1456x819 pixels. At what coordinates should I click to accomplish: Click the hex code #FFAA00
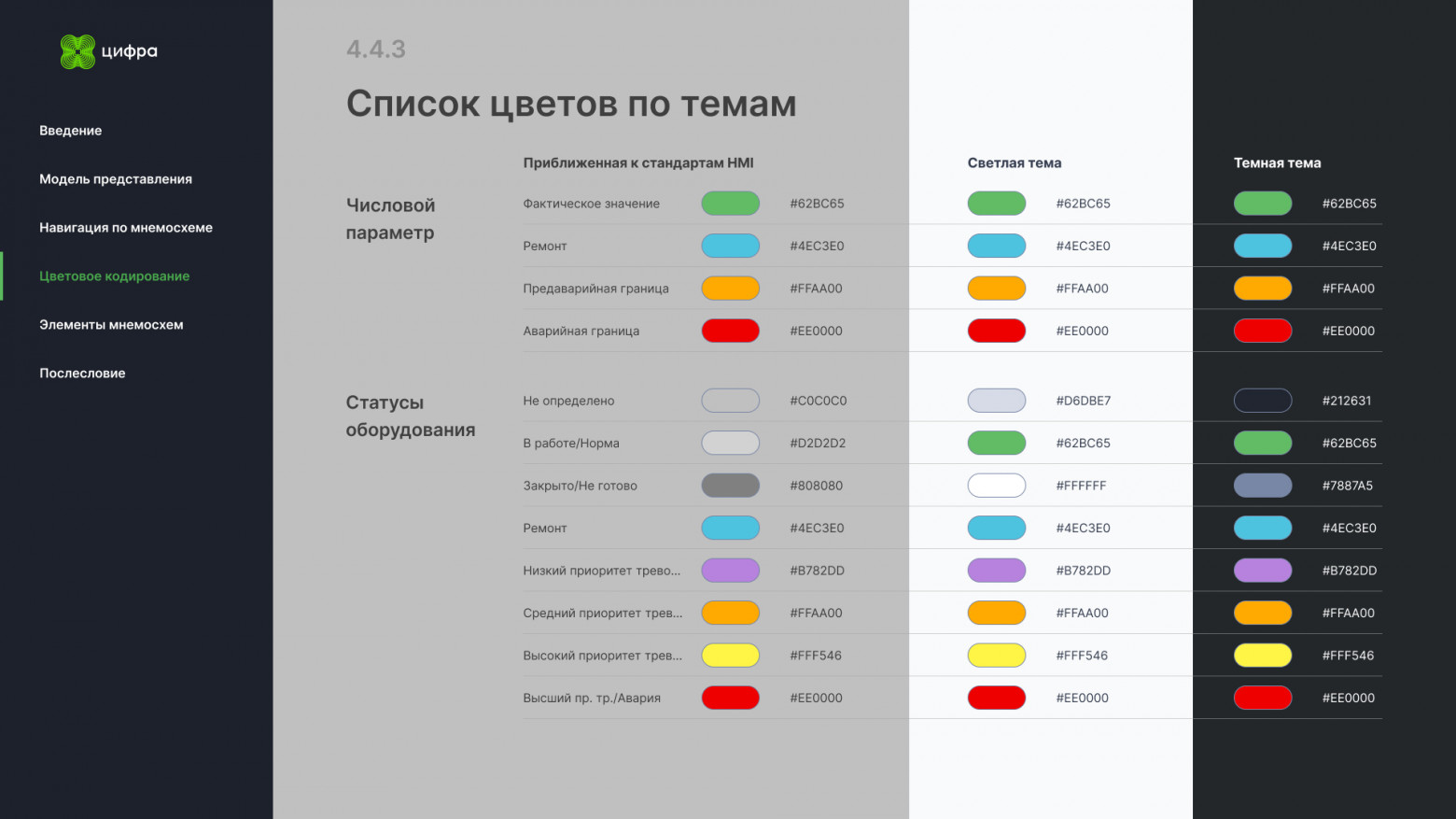point(816,288)
